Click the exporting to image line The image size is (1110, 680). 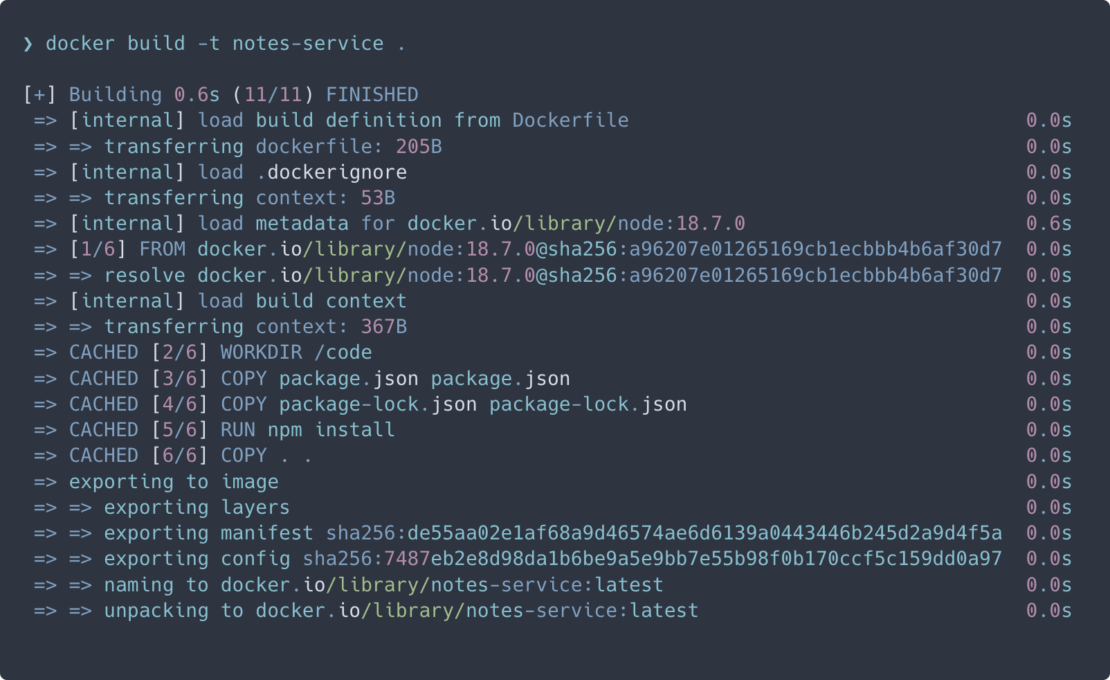coord(173,482)
